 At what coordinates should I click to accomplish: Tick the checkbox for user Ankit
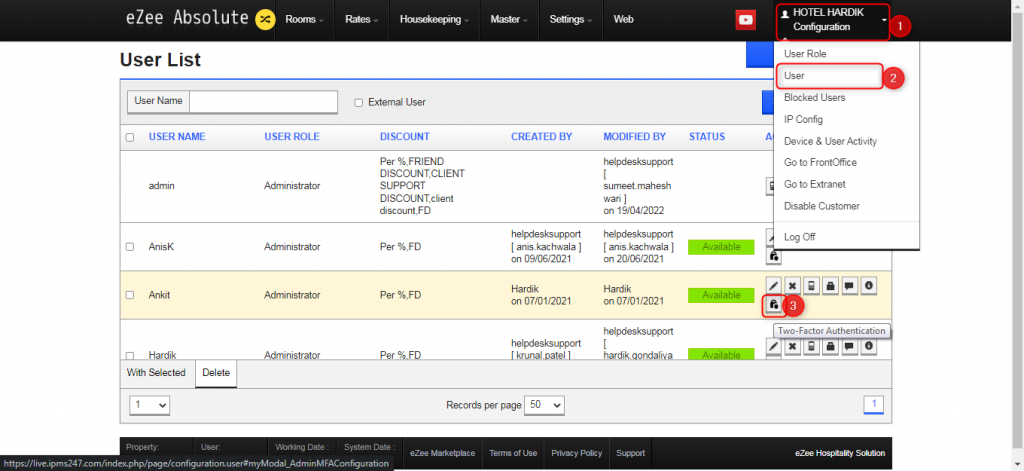(130, 295)
